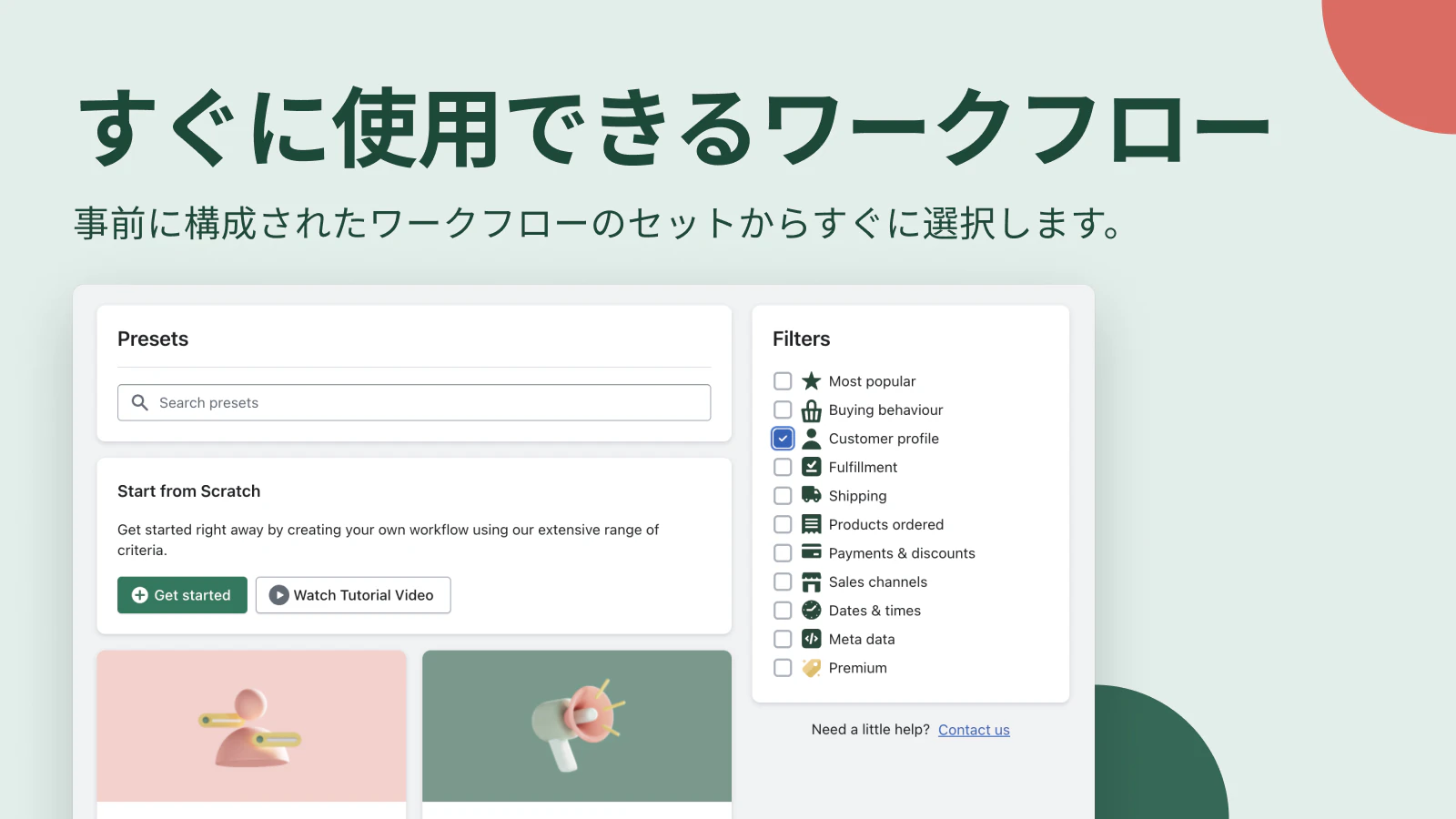
Task: Click the clock icon next to Dates & times
Action: click(811, 610)
